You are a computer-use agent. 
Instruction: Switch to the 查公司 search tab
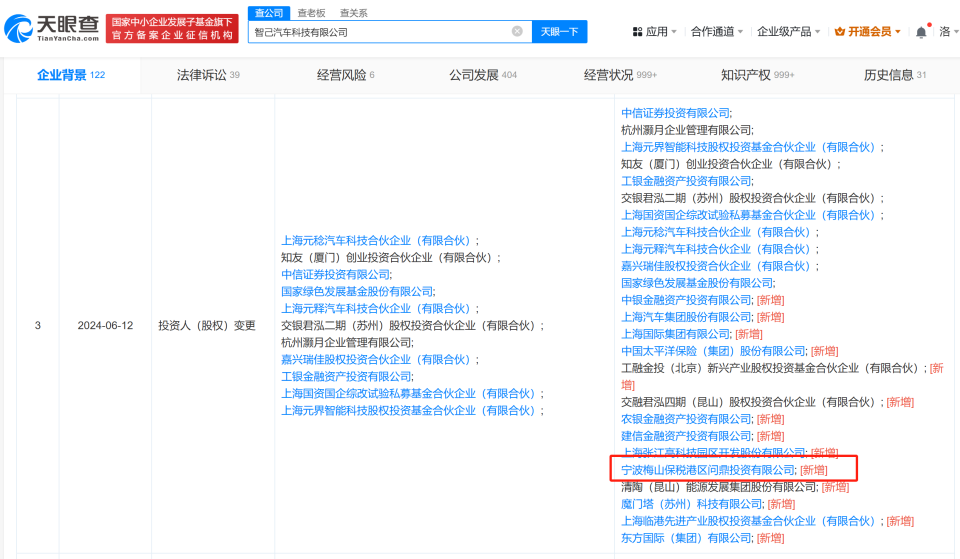pos(269,13)
